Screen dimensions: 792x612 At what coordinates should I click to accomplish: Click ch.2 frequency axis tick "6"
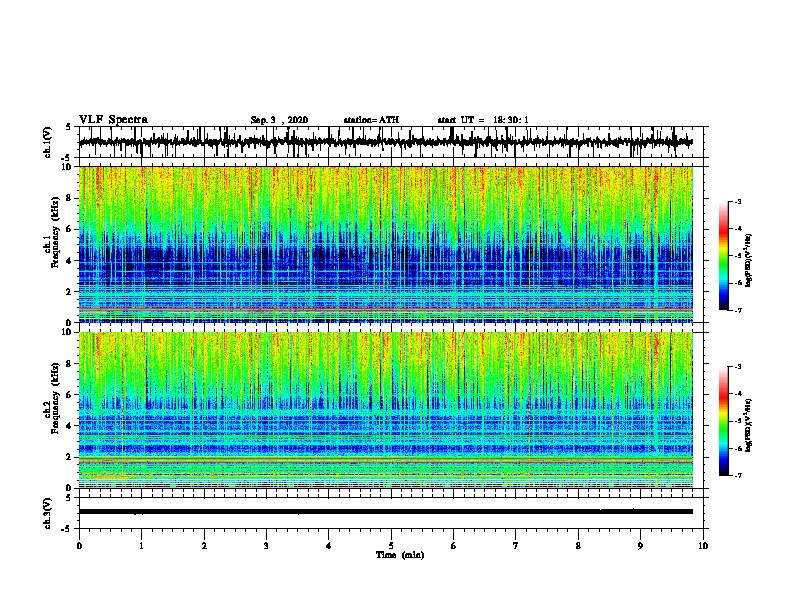point(70,395)
